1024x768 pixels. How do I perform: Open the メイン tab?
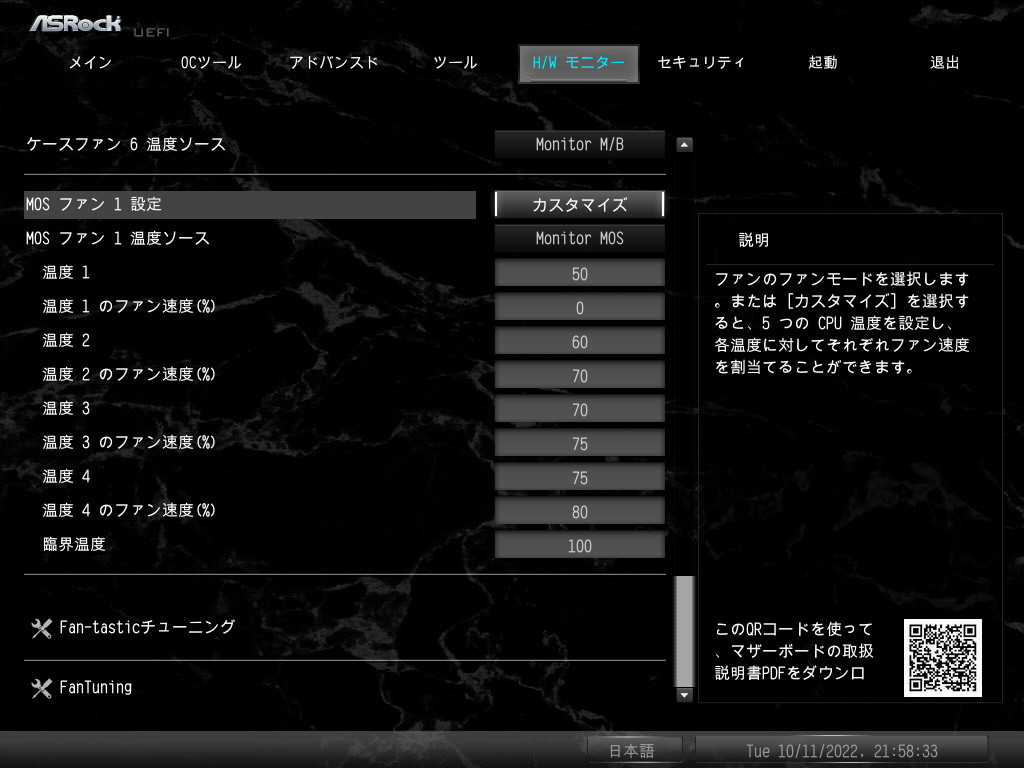coord(90,63)
